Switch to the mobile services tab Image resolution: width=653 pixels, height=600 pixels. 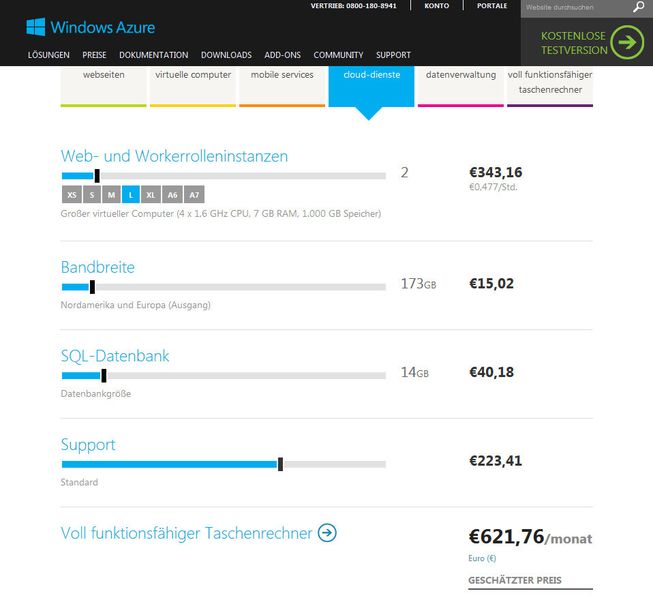(x=282, y=86)
